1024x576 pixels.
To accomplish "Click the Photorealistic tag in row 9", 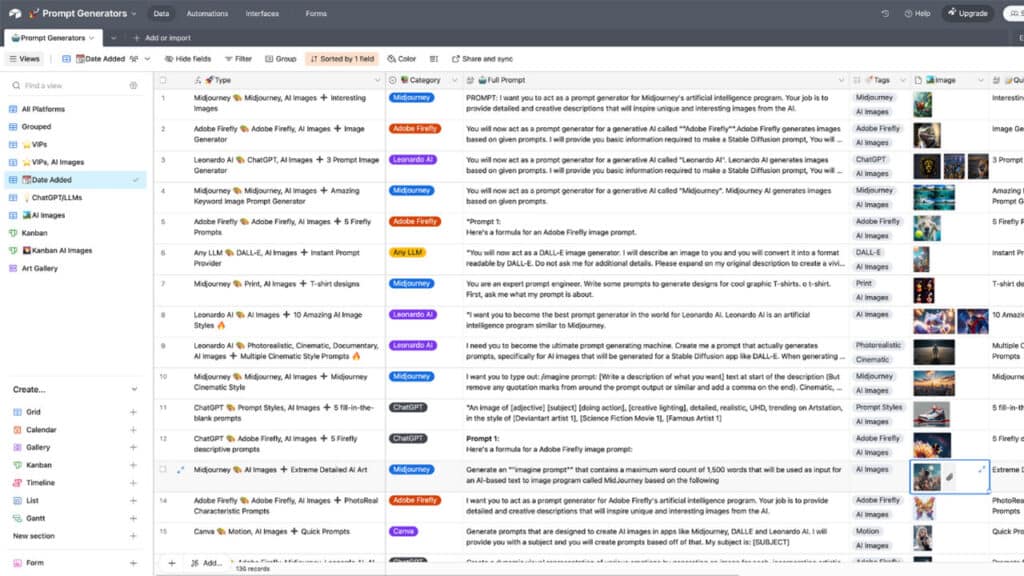I will point(878,345).
